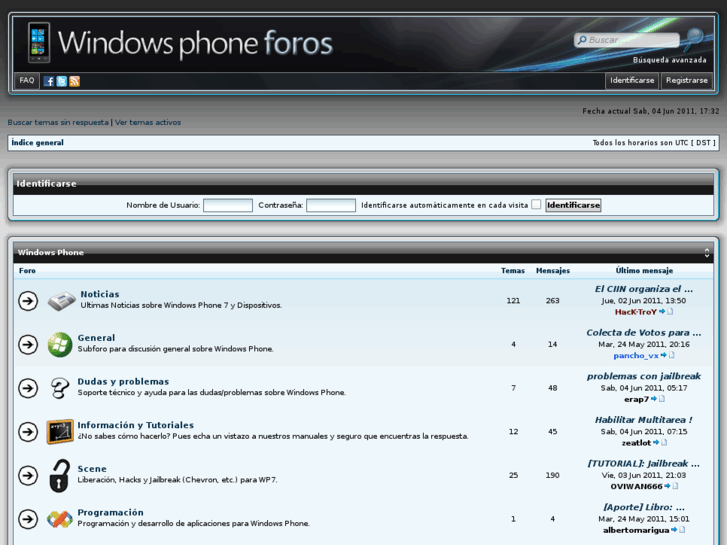Open Ver temas activos link
Screen dimensions: 727x545
[148, 122]
